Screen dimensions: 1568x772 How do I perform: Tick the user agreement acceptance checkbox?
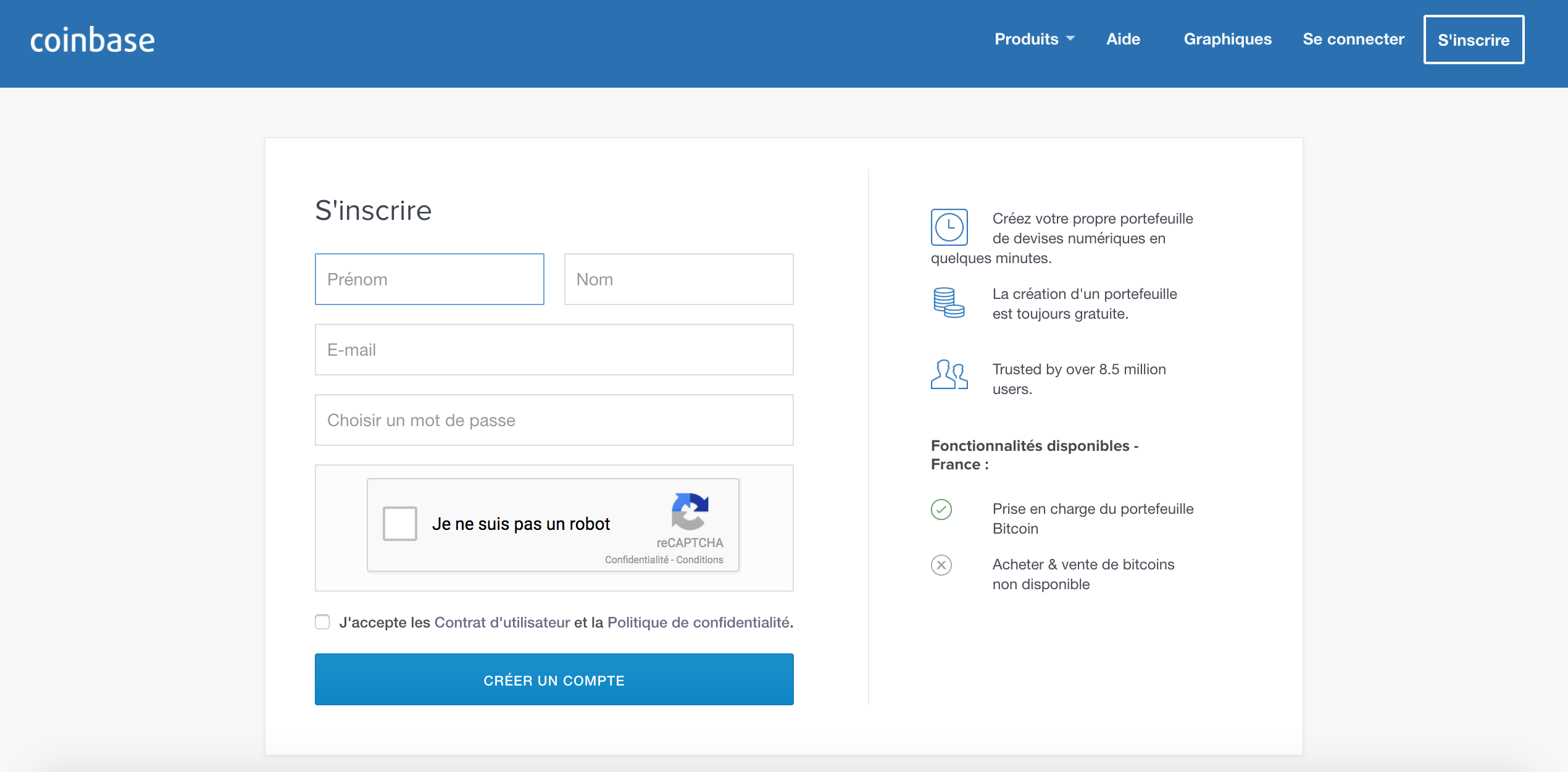[322, 622]
